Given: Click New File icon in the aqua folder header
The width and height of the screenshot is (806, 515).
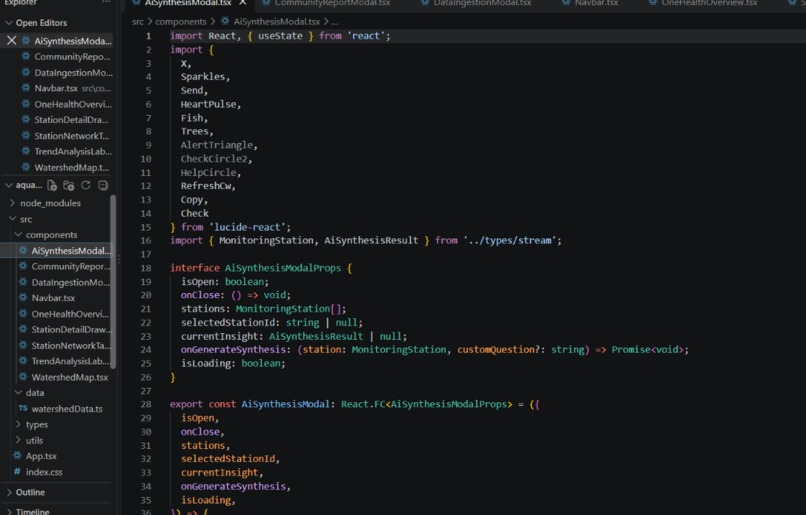Looking at the screenshot, I should [52, 186].
